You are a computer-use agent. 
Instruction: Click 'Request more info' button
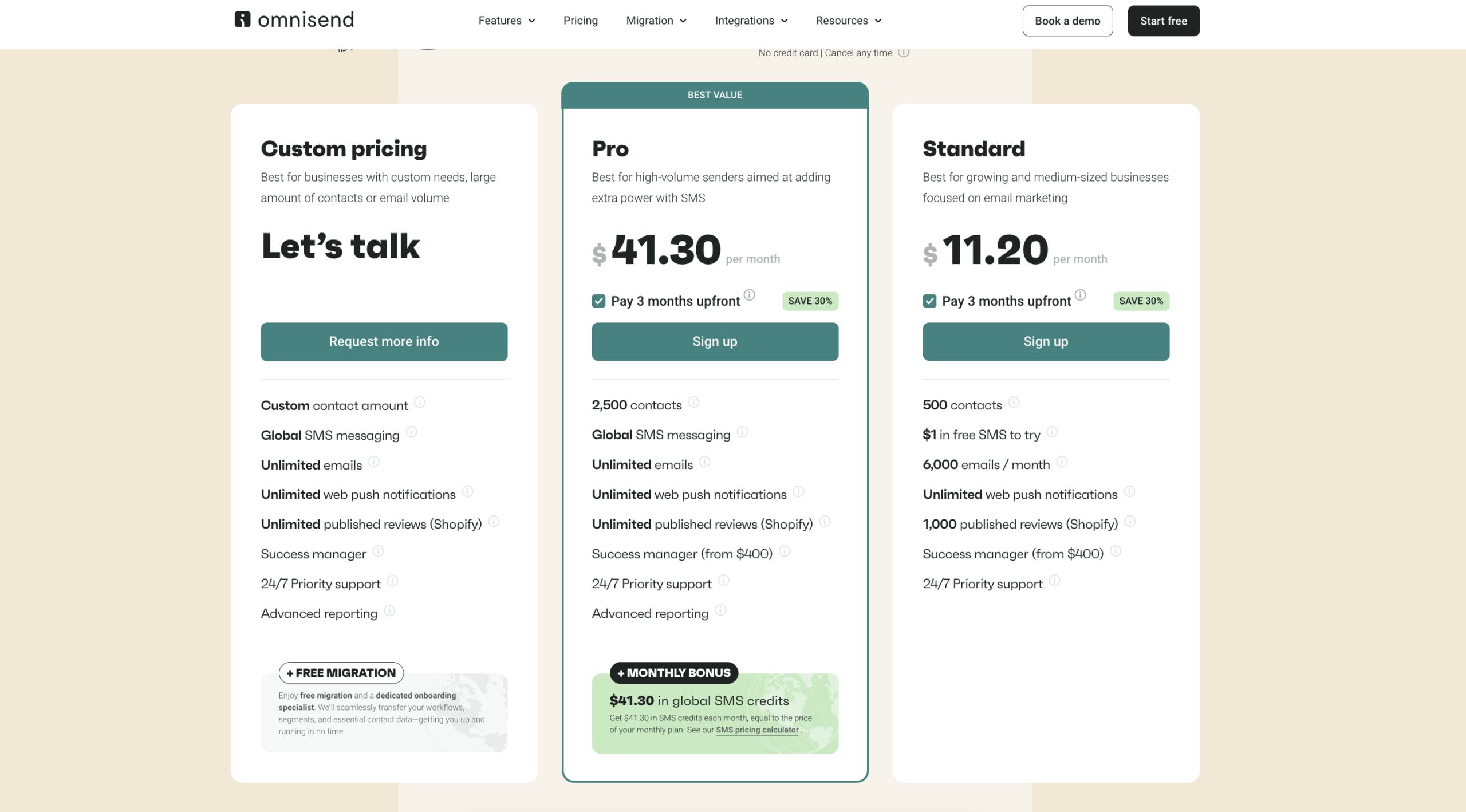coord(384,341)
